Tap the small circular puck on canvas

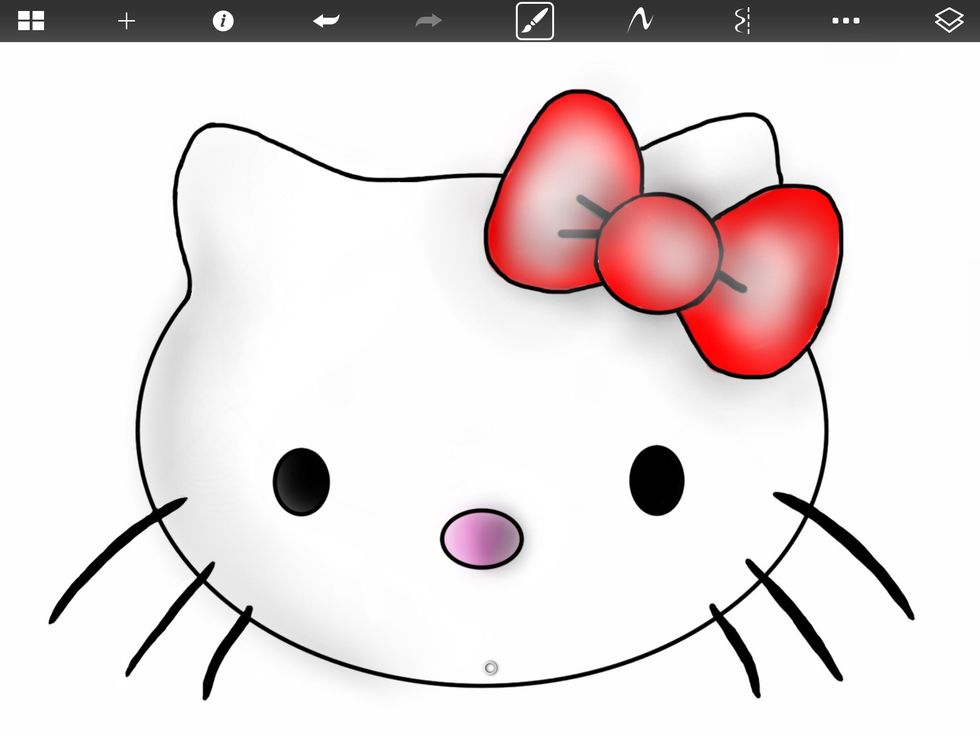point(491,668)
